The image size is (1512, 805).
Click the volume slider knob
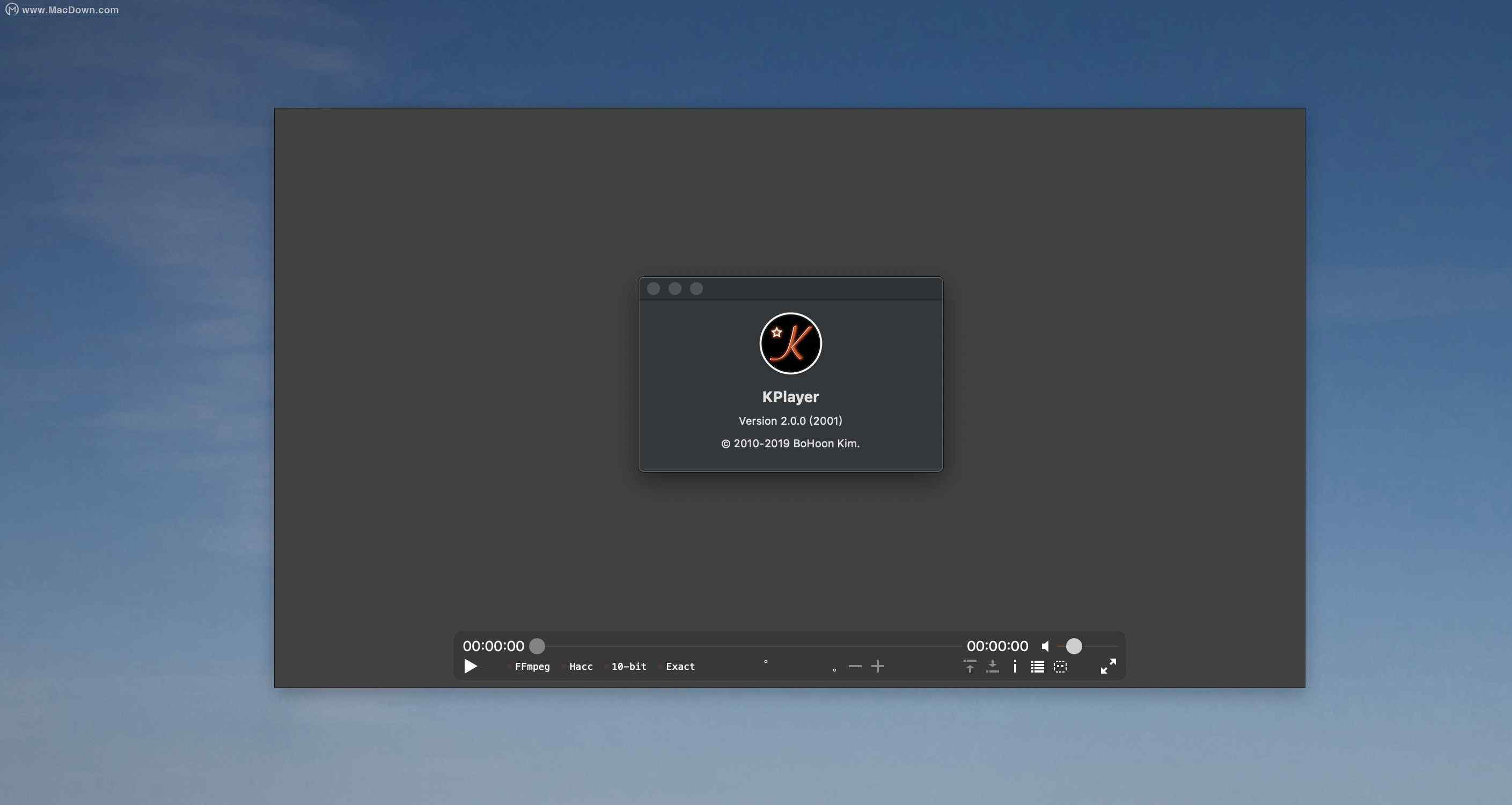(1074, 646)
